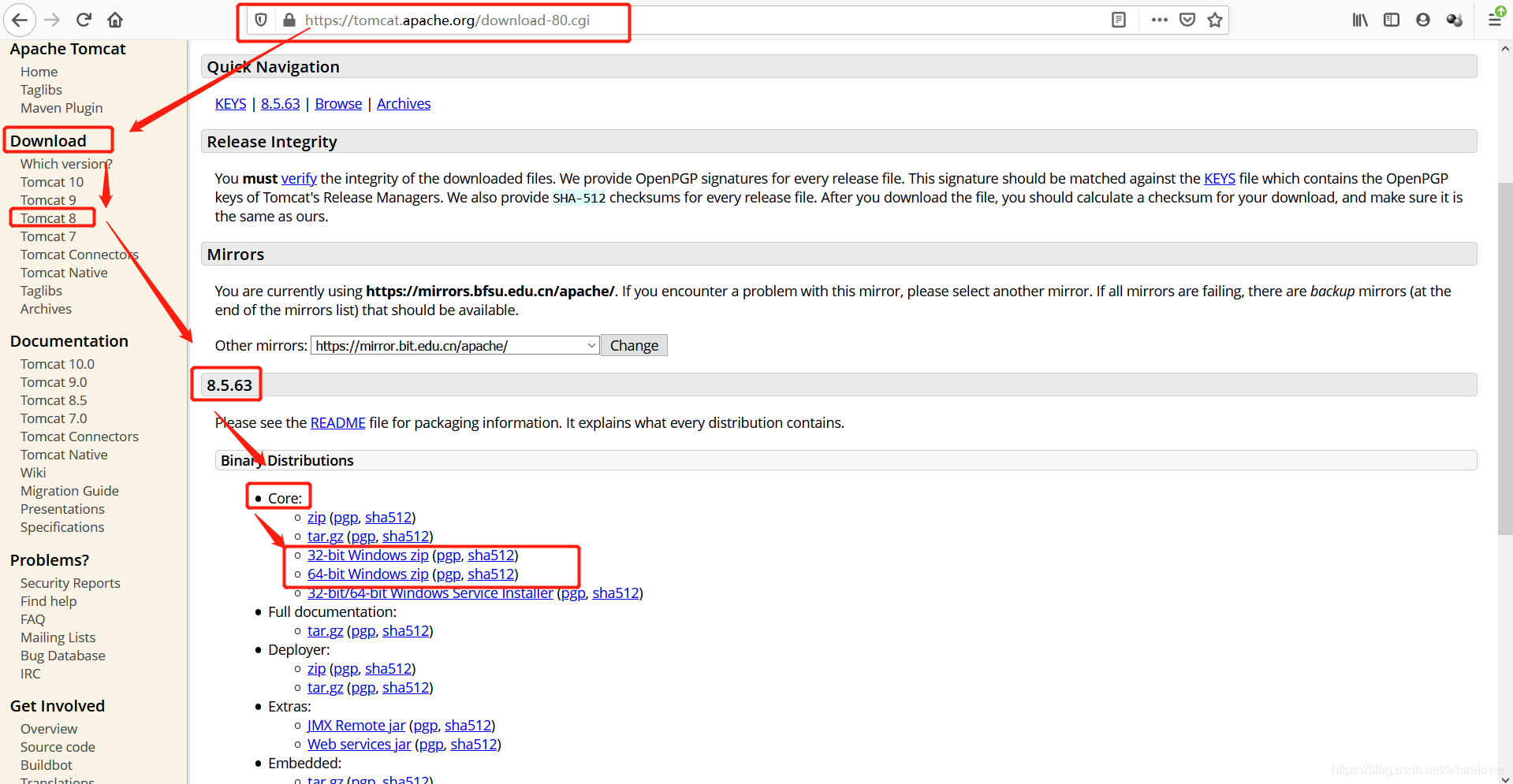Follow the verify link in Release Integrity
Viewport: 1513px width, 784px height.
pos(299,179)
